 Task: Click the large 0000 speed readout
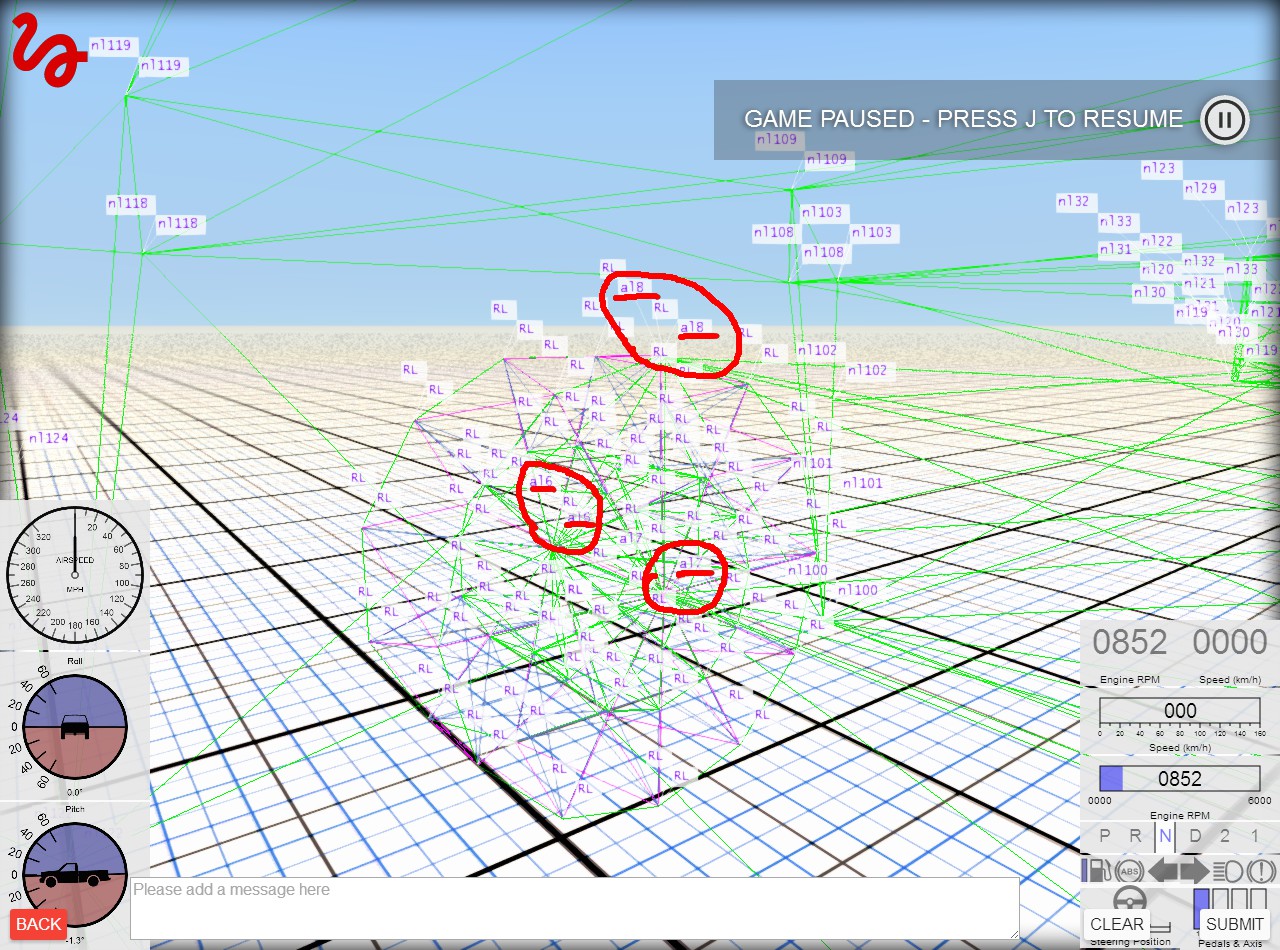(x=1230, y=643)
